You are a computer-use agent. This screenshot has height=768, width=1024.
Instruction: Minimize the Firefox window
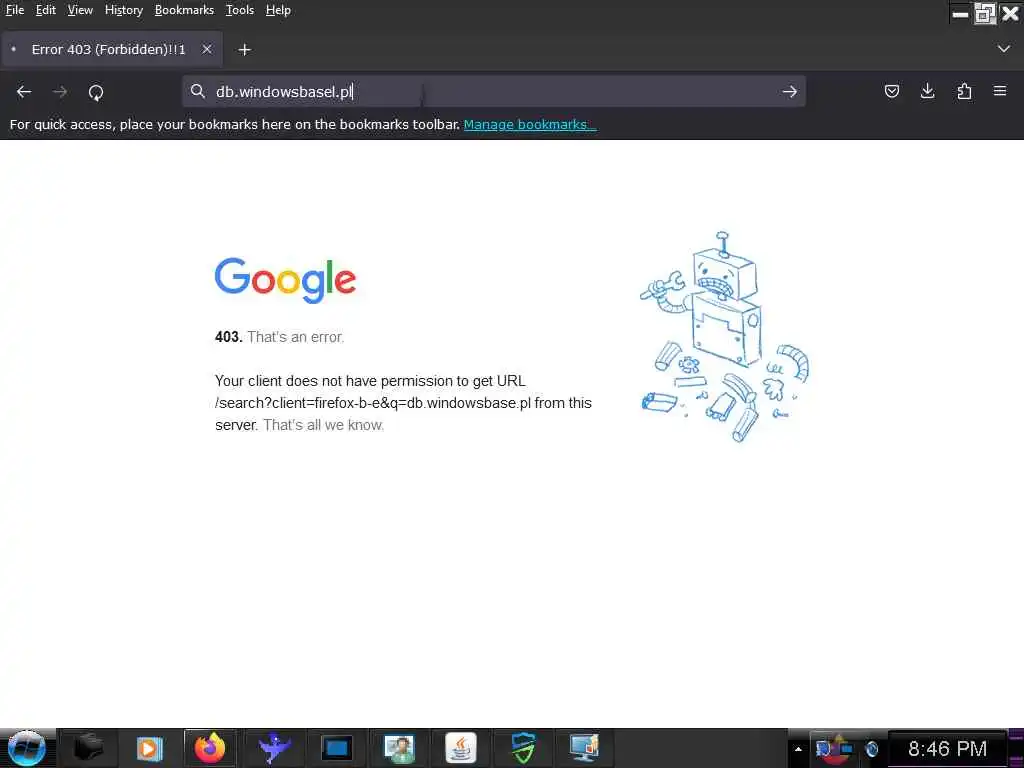coord(960,14)
